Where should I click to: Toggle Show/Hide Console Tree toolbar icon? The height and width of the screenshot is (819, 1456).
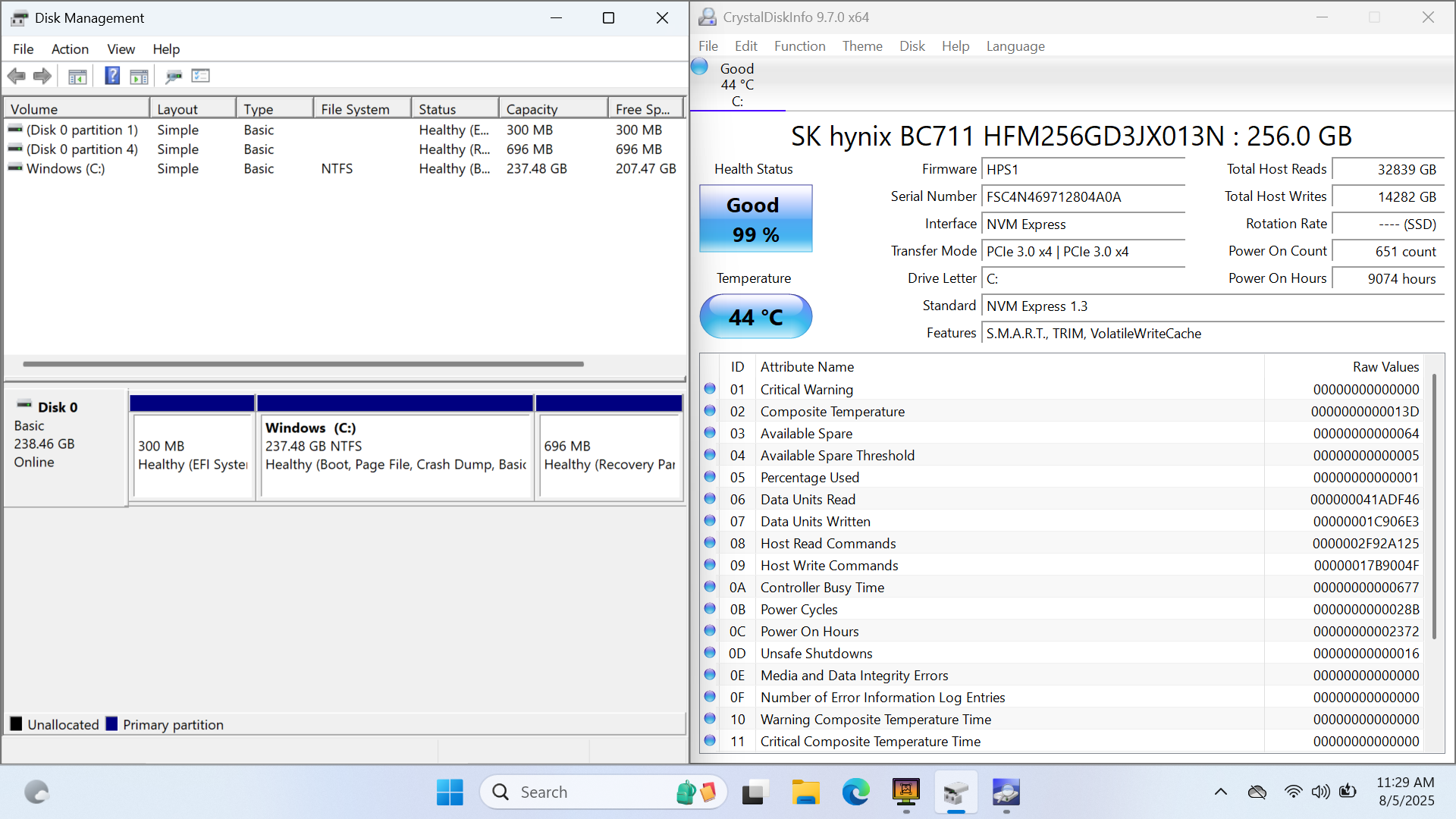click(x=77, y=76)
